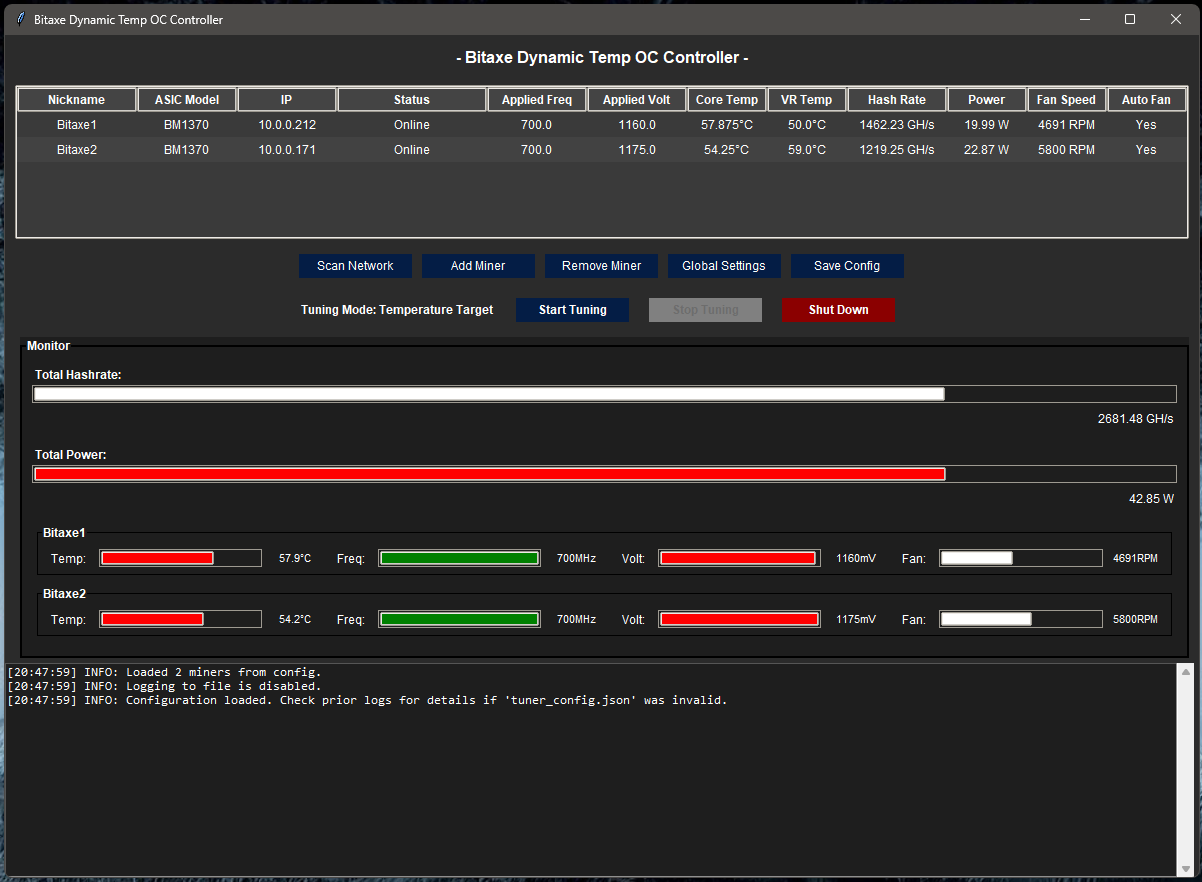
Task: Save the config with Save Config
Action: tap(847, 266)
